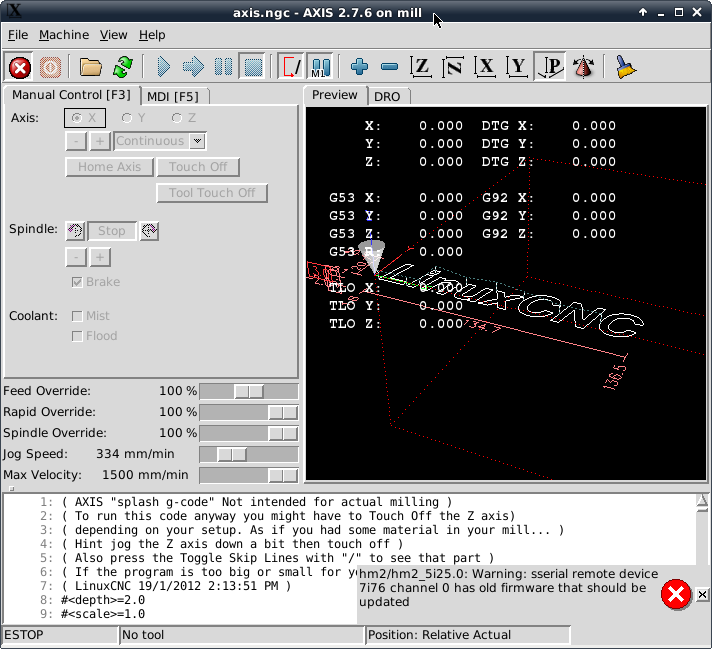
Task: Clear live plot with broom icon
Action: click(625, 67)
